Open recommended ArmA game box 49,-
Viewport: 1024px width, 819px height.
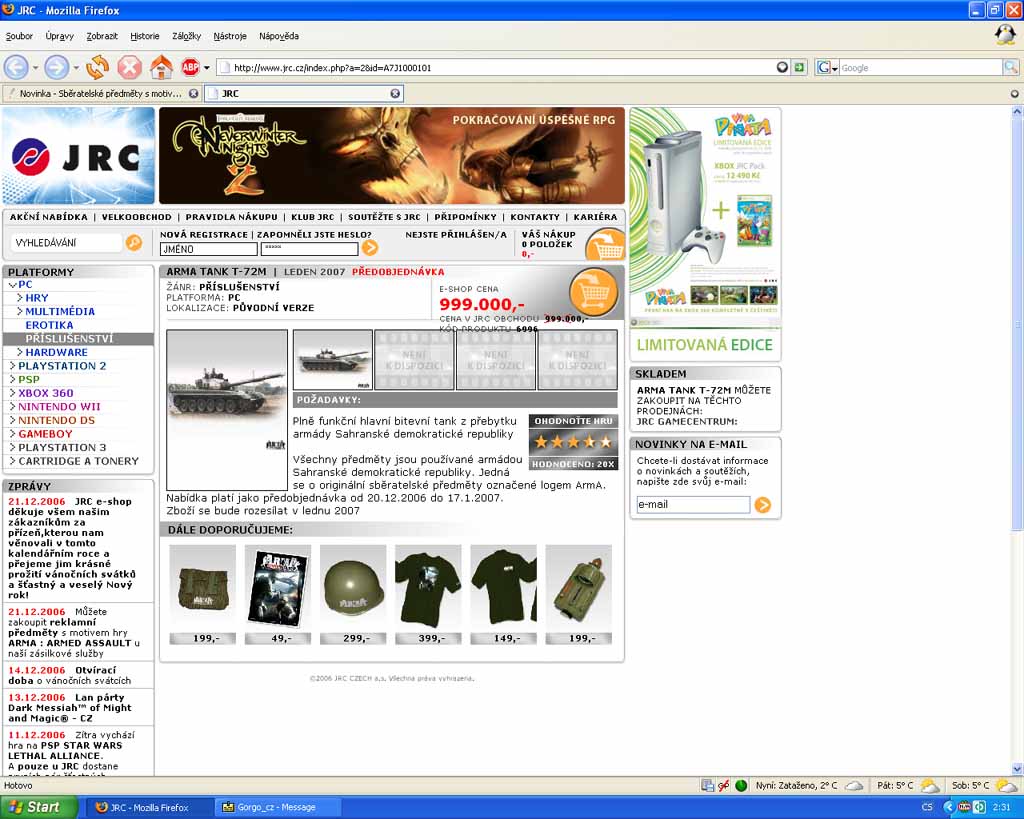pos(278,588)
